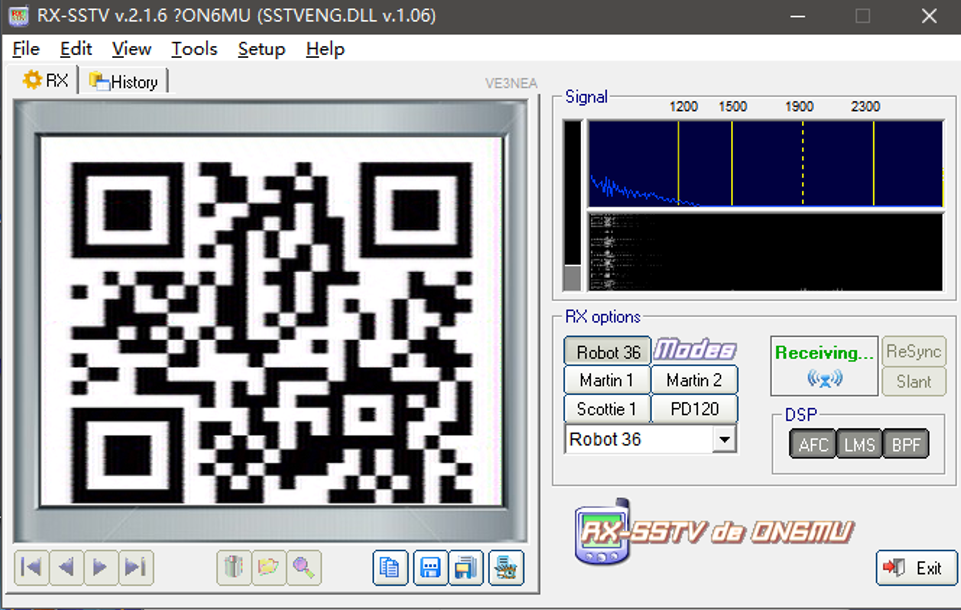
Task: Minimize the RX-SSTV window
Action: coord(797,16)
